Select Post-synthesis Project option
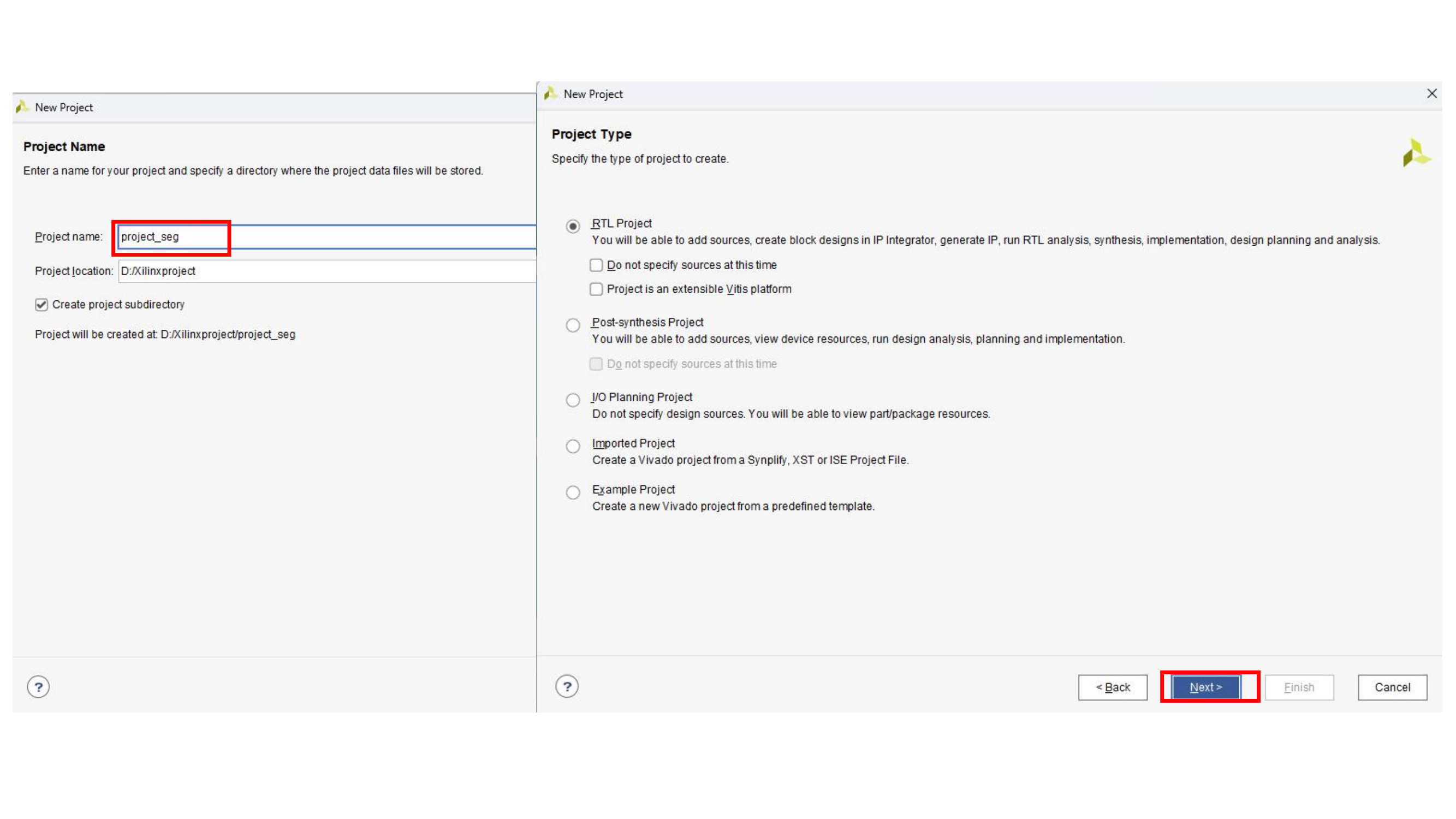The width and height of the screenshot is (1456, 819). (x=573, y=325)
